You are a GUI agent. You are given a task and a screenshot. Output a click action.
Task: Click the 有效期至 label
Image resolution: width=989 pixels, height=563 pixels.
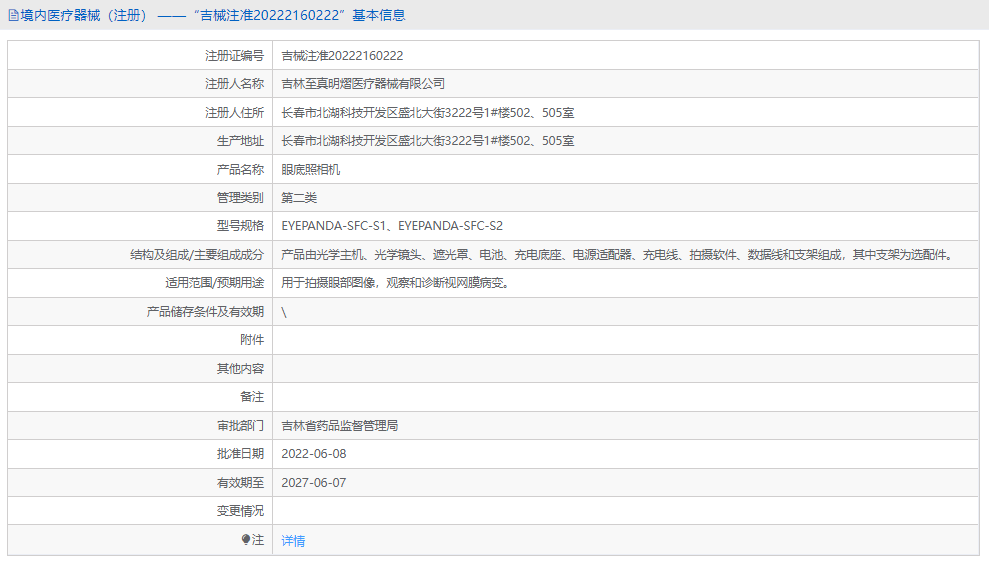click(x=240, y=483)
